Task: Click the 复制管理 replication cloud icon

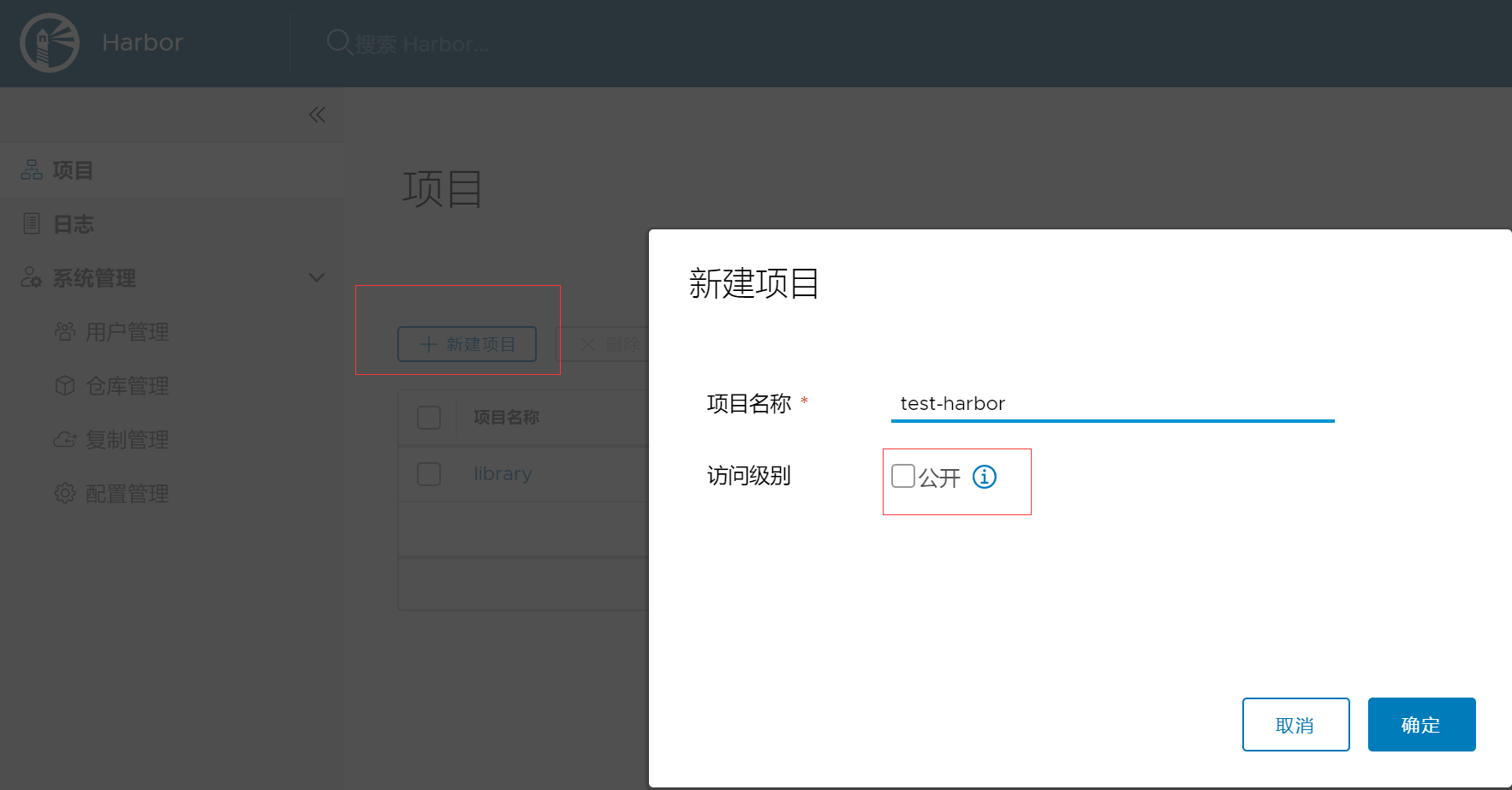Action: [65, 439]
